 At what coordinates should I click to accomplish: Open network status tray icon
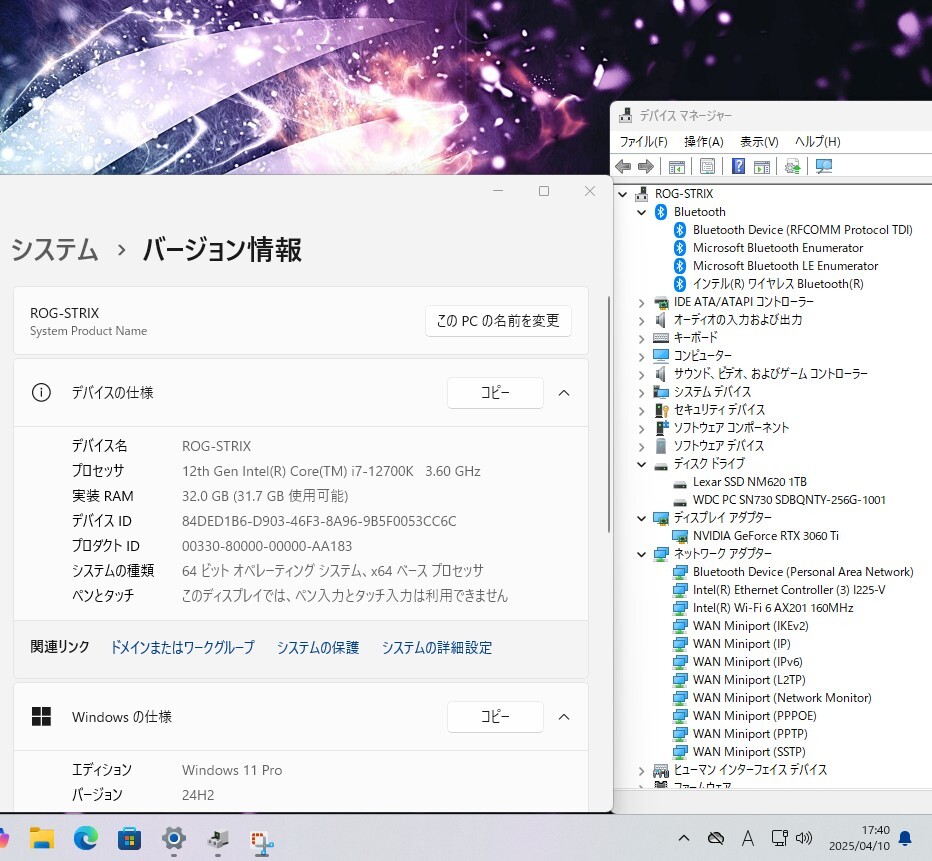pyautogui.click(x=779, y=838)
